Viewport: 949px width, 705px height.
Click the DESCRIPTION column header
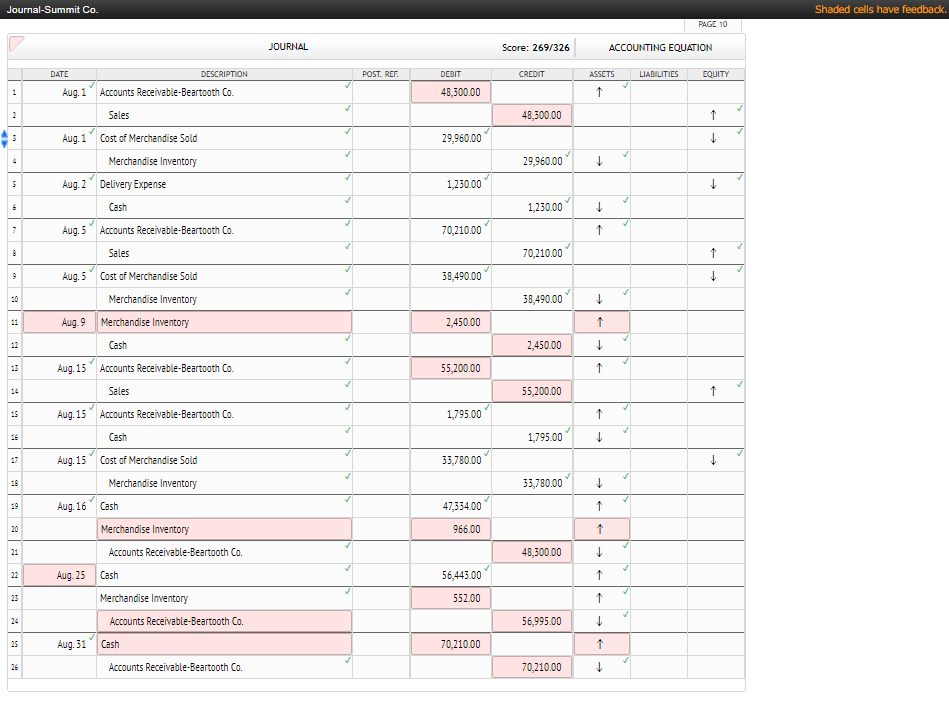[x=225, y=74]
